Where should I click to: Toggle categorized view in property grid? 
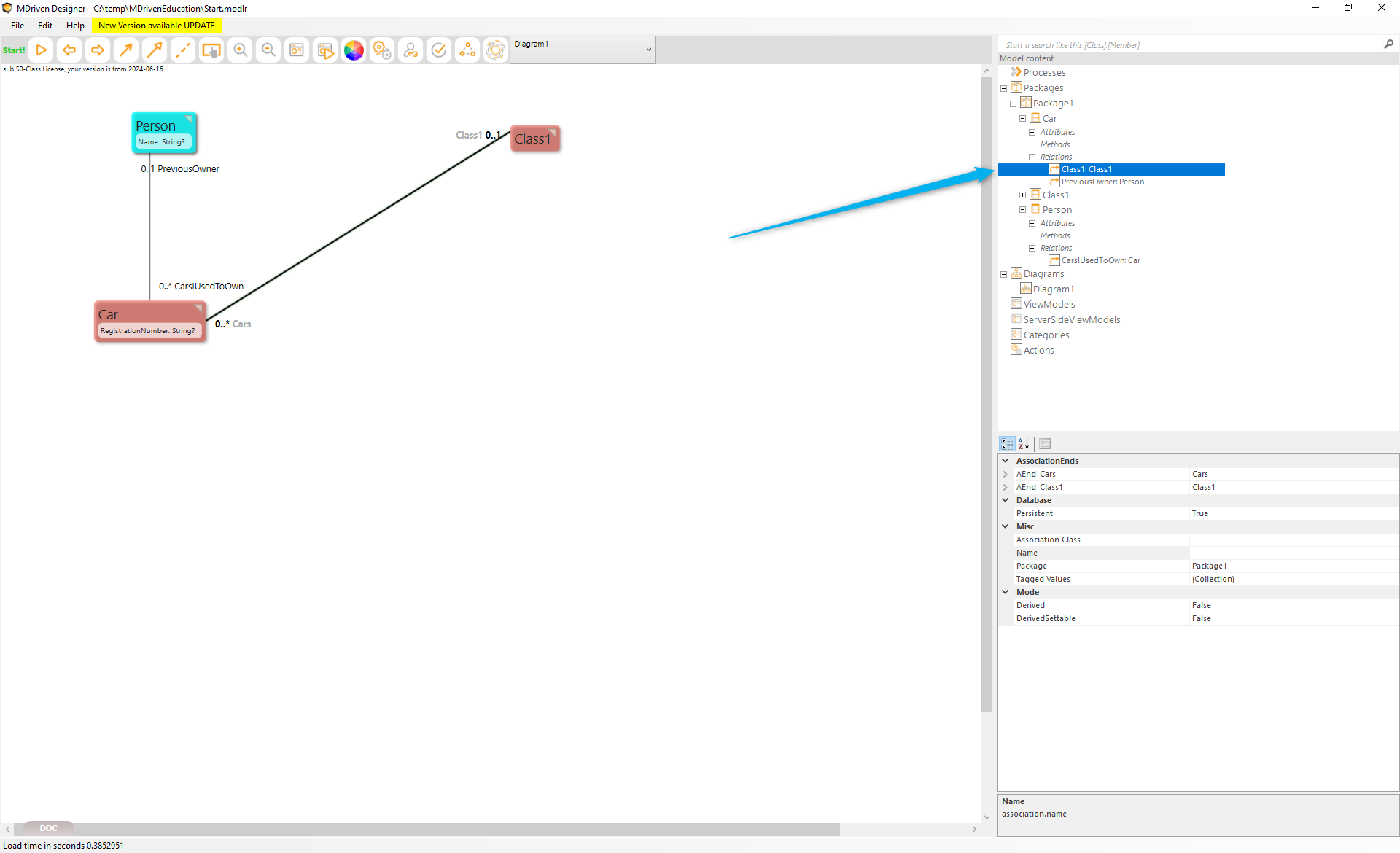(x=1007, y=443)
